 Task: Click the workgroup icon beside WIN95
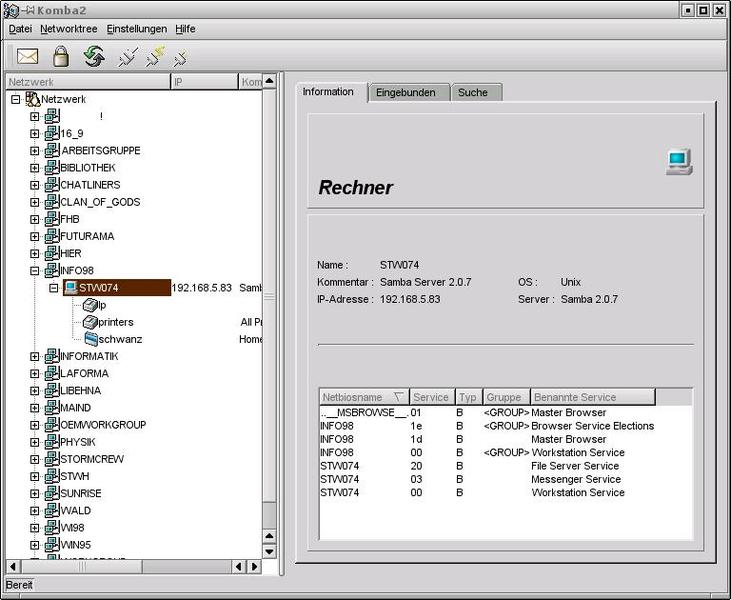click(x=52, y=545)
